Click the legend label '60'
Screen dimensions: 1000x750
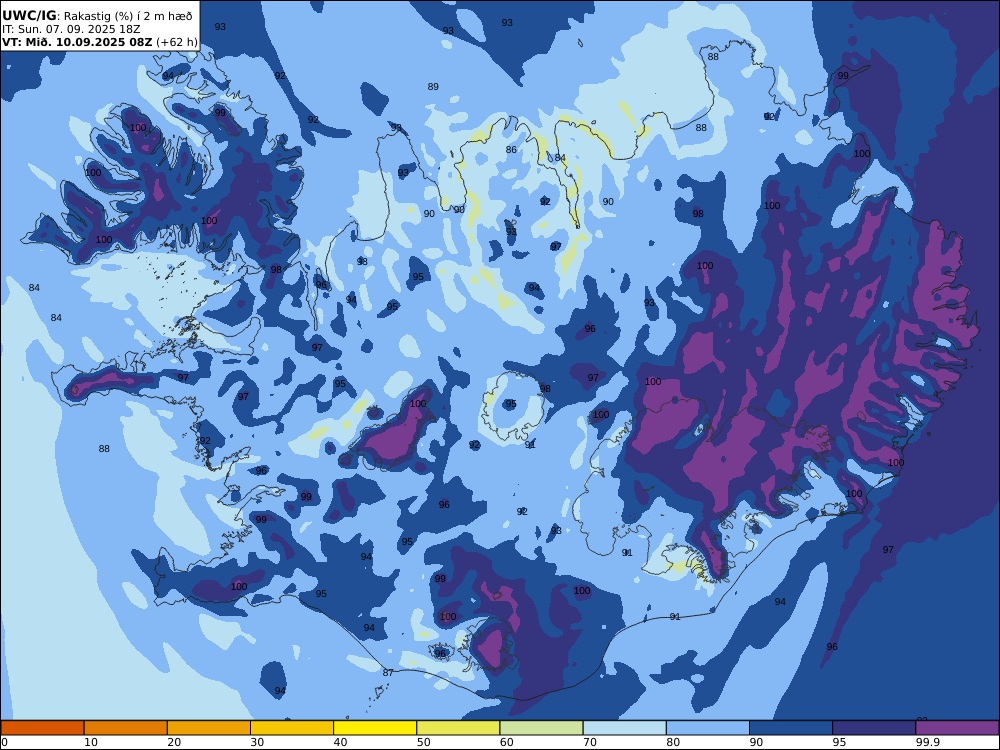(506, 742)
